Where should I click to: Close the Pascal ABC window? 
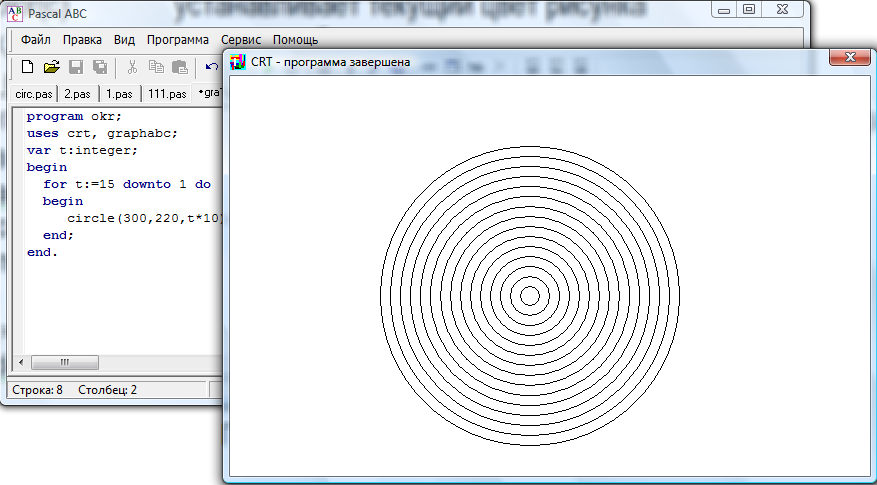(x=783, y=10)
